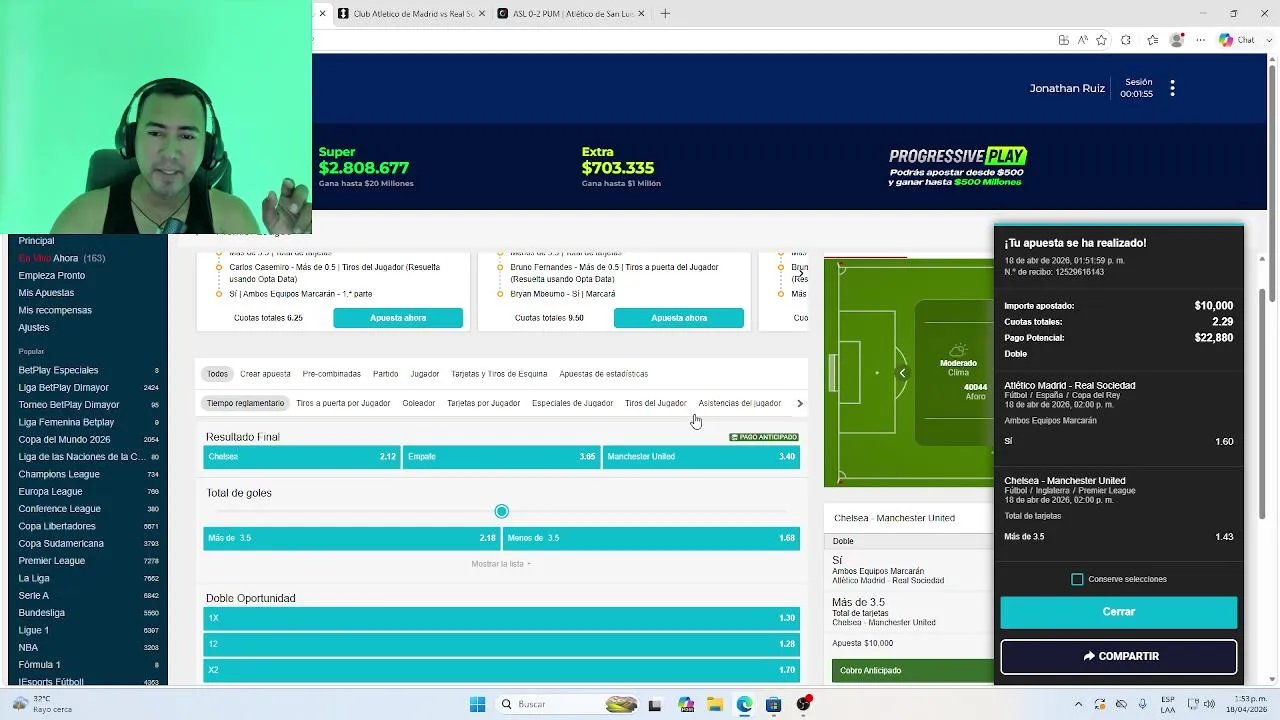Select the Tiempo reglamentario filter
This screenshot has width=1280, height=720.
coord(245,403)
